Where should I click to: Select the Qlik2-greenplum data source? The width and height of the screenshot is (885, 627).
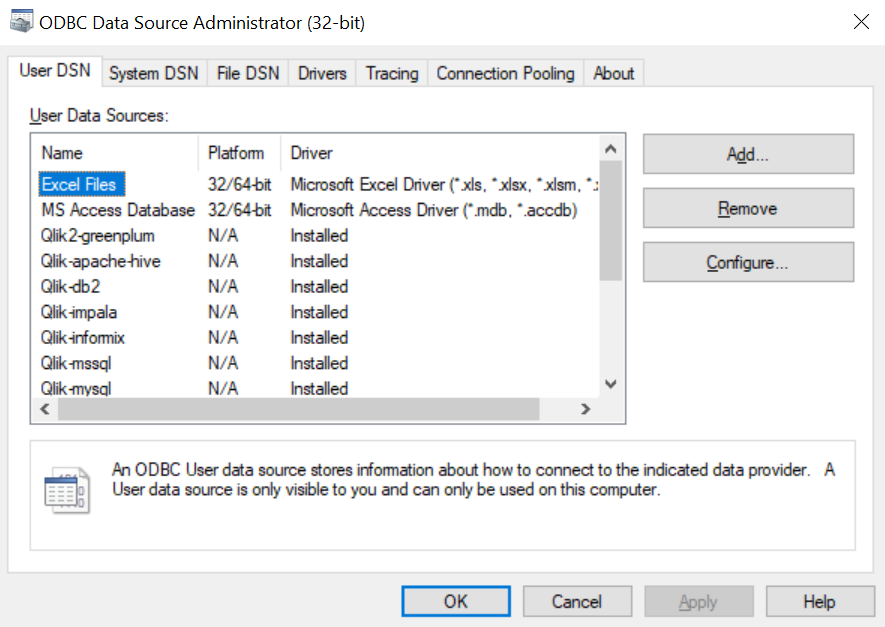coord(98,235)
